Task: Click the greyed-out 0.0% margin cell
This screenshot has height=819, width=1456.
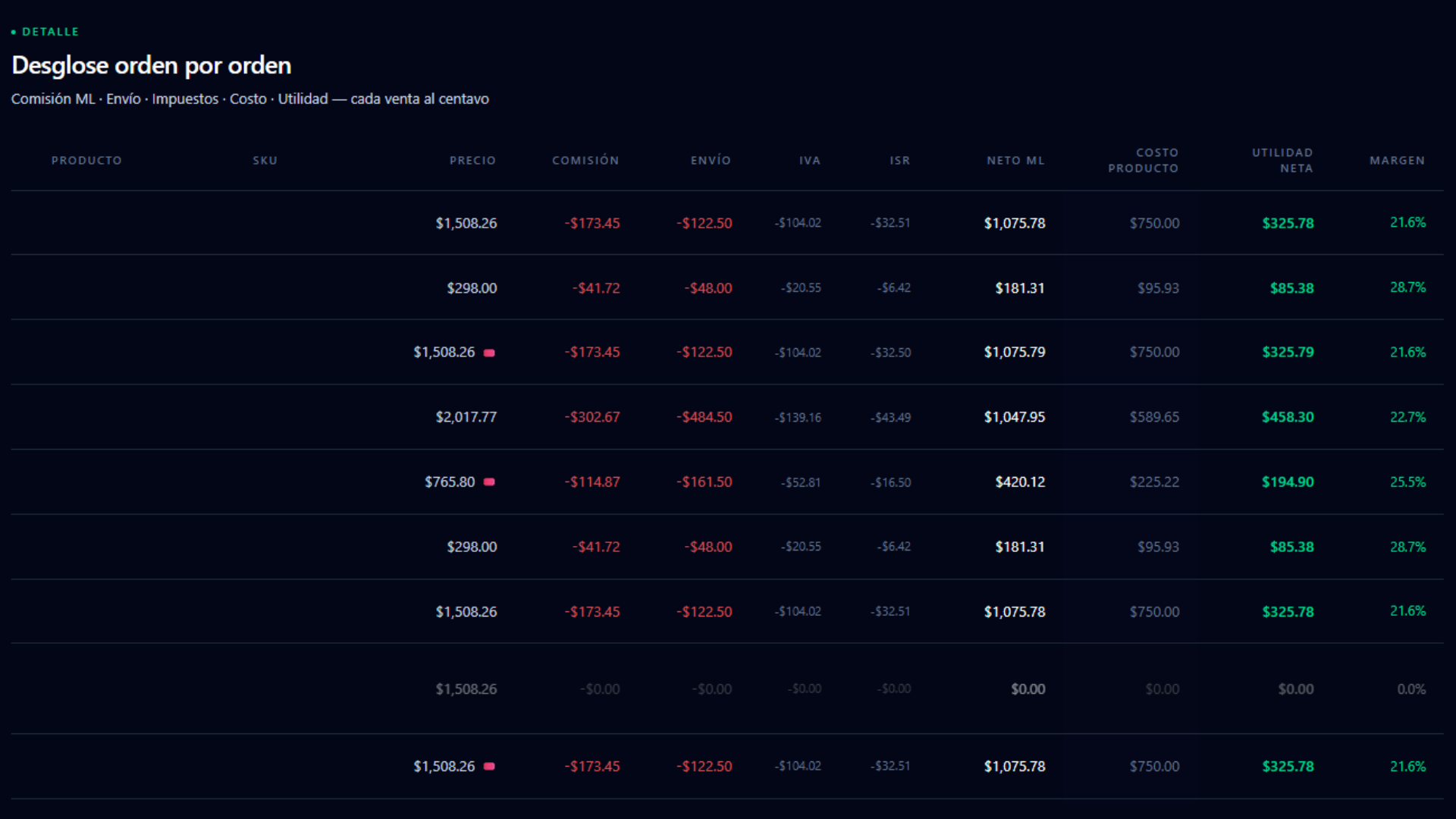Action: click(x=1410, y=689)
